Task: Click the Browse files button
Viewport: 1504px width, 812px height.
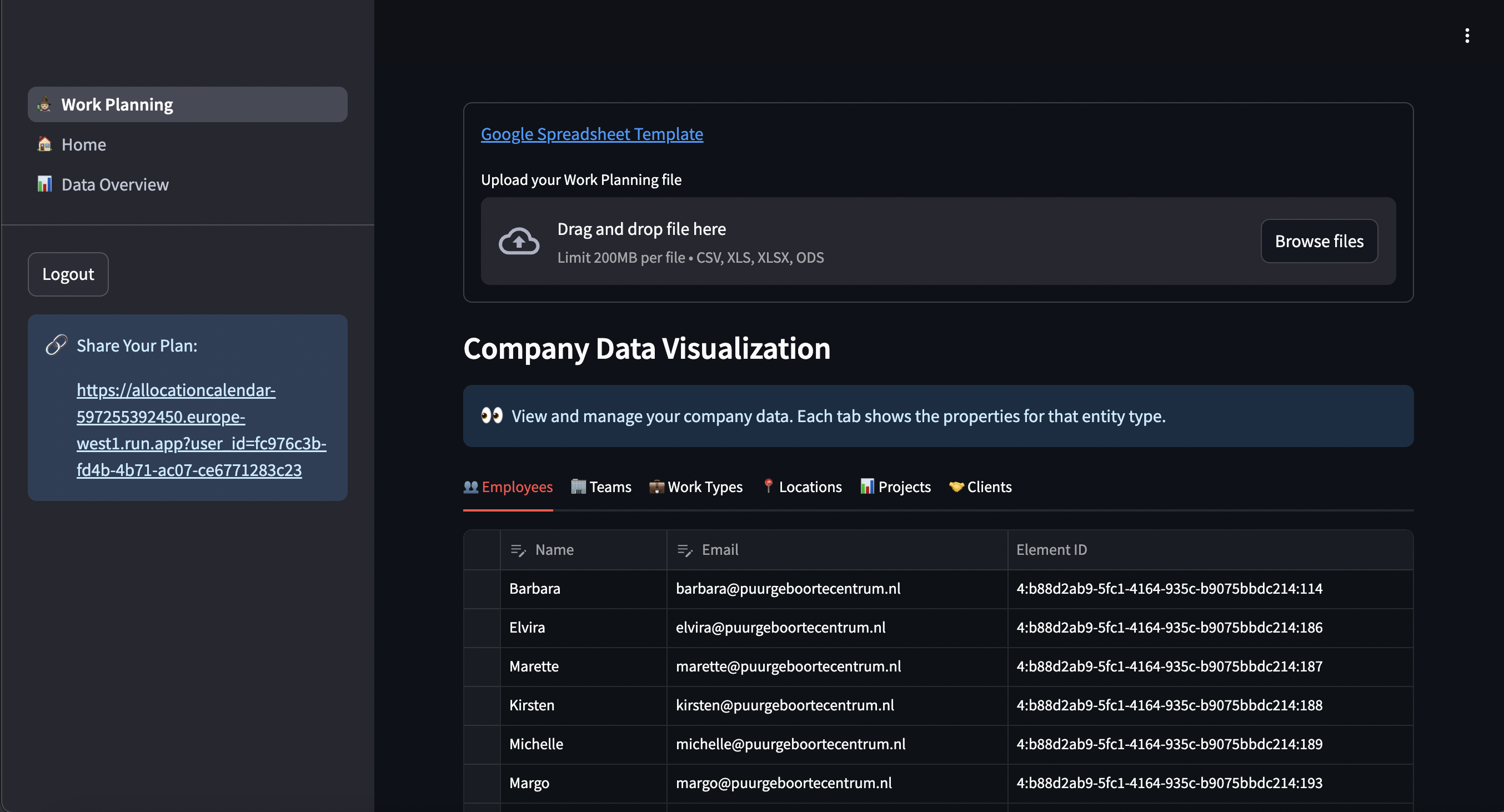Action: click(x=1318, y=241)
